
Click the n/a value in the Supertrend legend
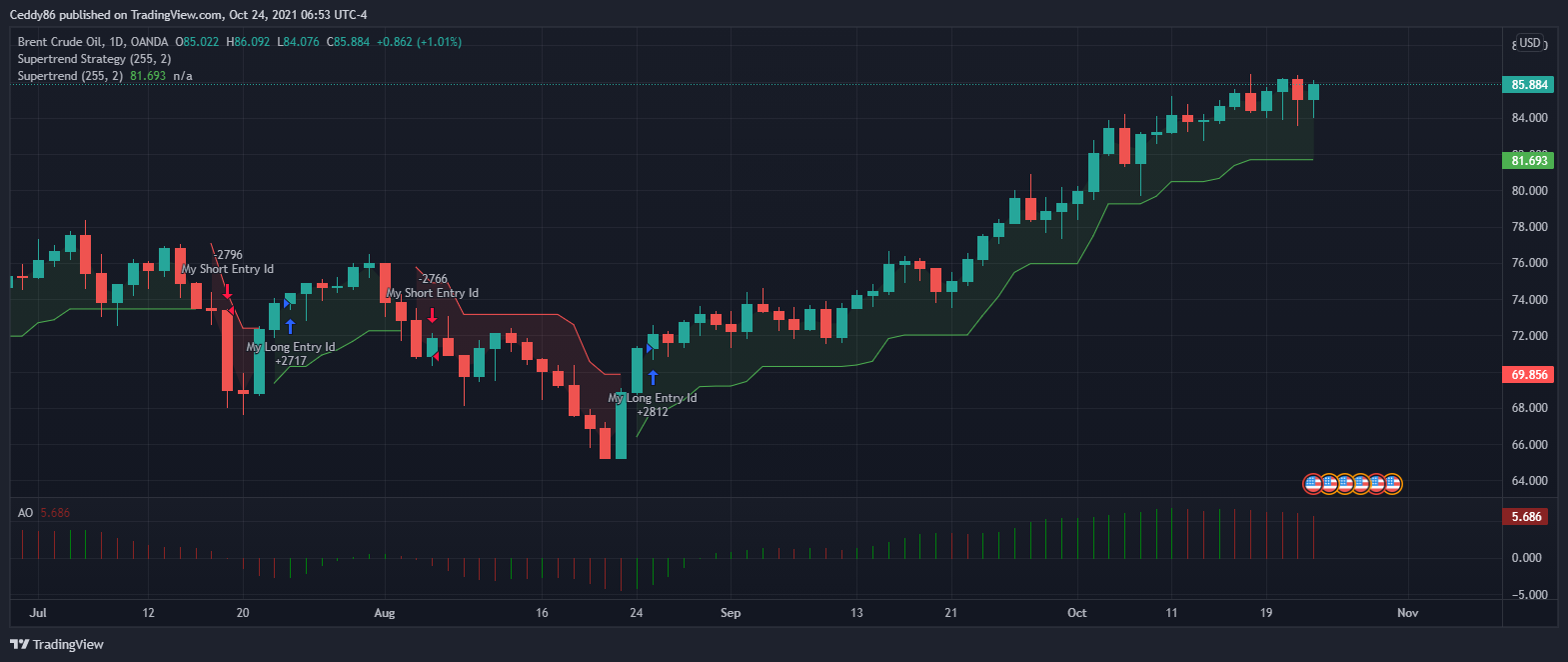pyautogui.click(x=183, y=76)
